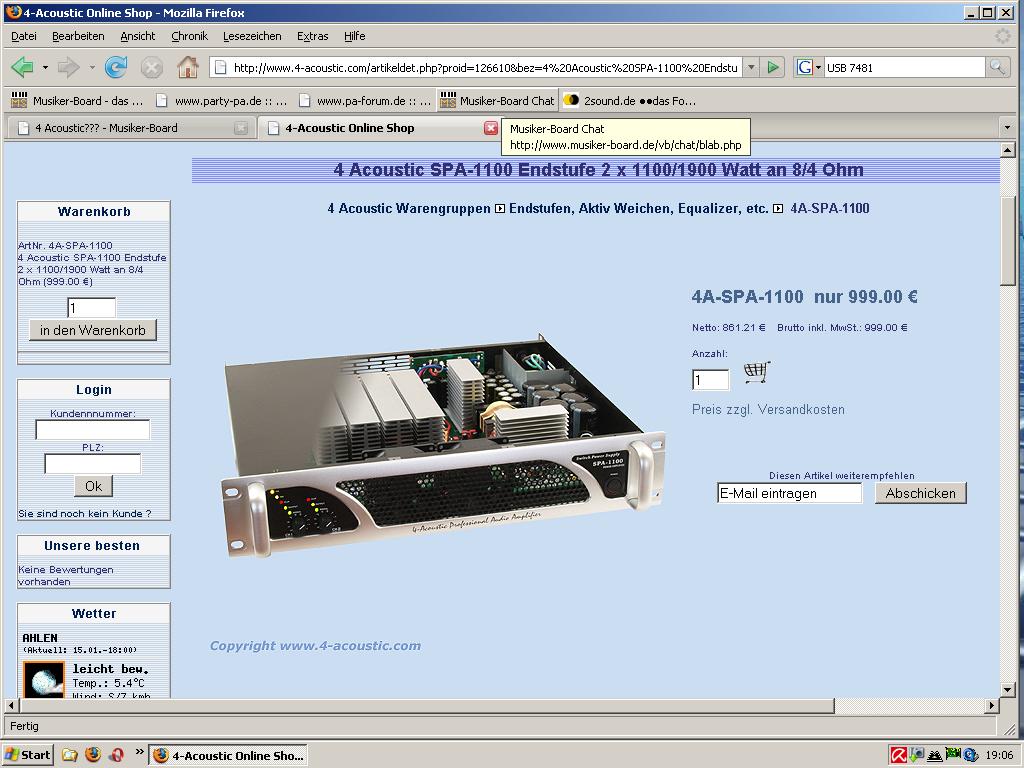
Task: Click the Anzahl quantity field
Action: click(x=711, y=380)
